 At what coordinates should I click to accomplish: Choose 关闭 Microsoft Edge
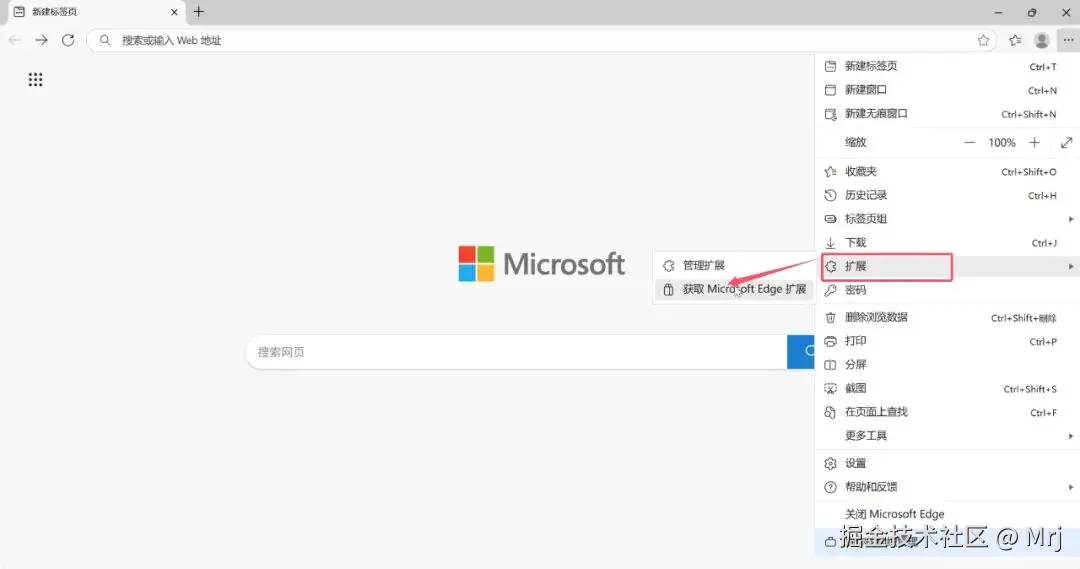pyautogui.click(x=947, y=514)
